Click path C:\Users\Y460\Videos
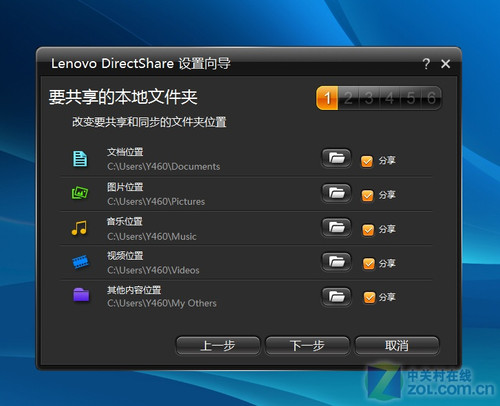Image resolution: width=500 pixels, height=406 pixels. coord(153,270)
